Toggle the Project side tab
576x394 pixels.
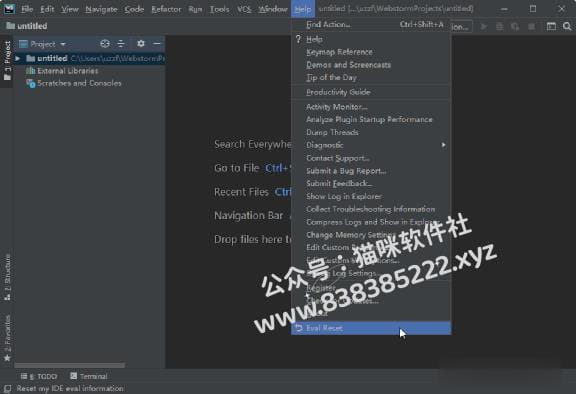[x=7, y=61]
